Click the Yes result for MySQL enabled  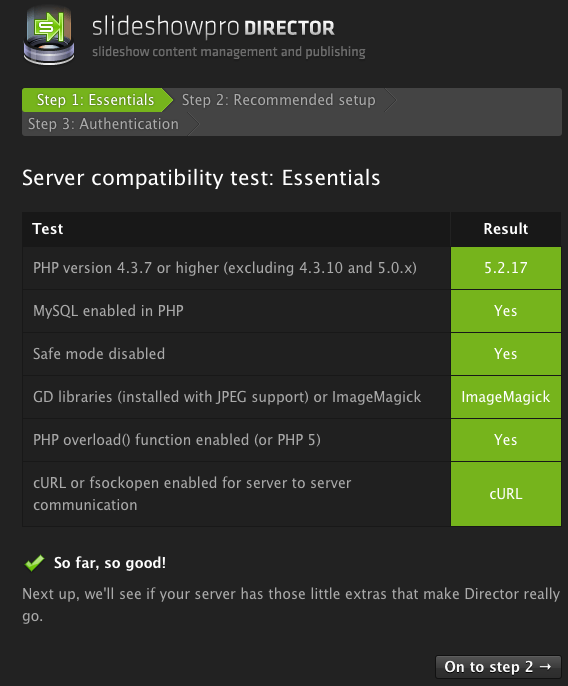[506, 311]
